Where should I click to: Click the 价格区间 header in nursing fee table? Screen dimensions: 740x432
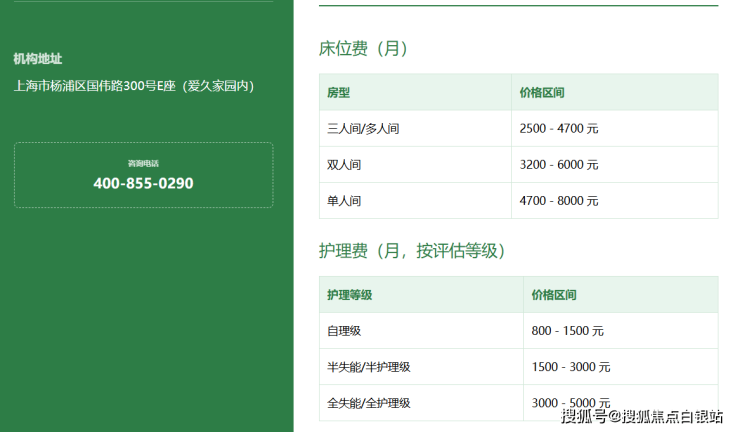[x=554, y=295]
